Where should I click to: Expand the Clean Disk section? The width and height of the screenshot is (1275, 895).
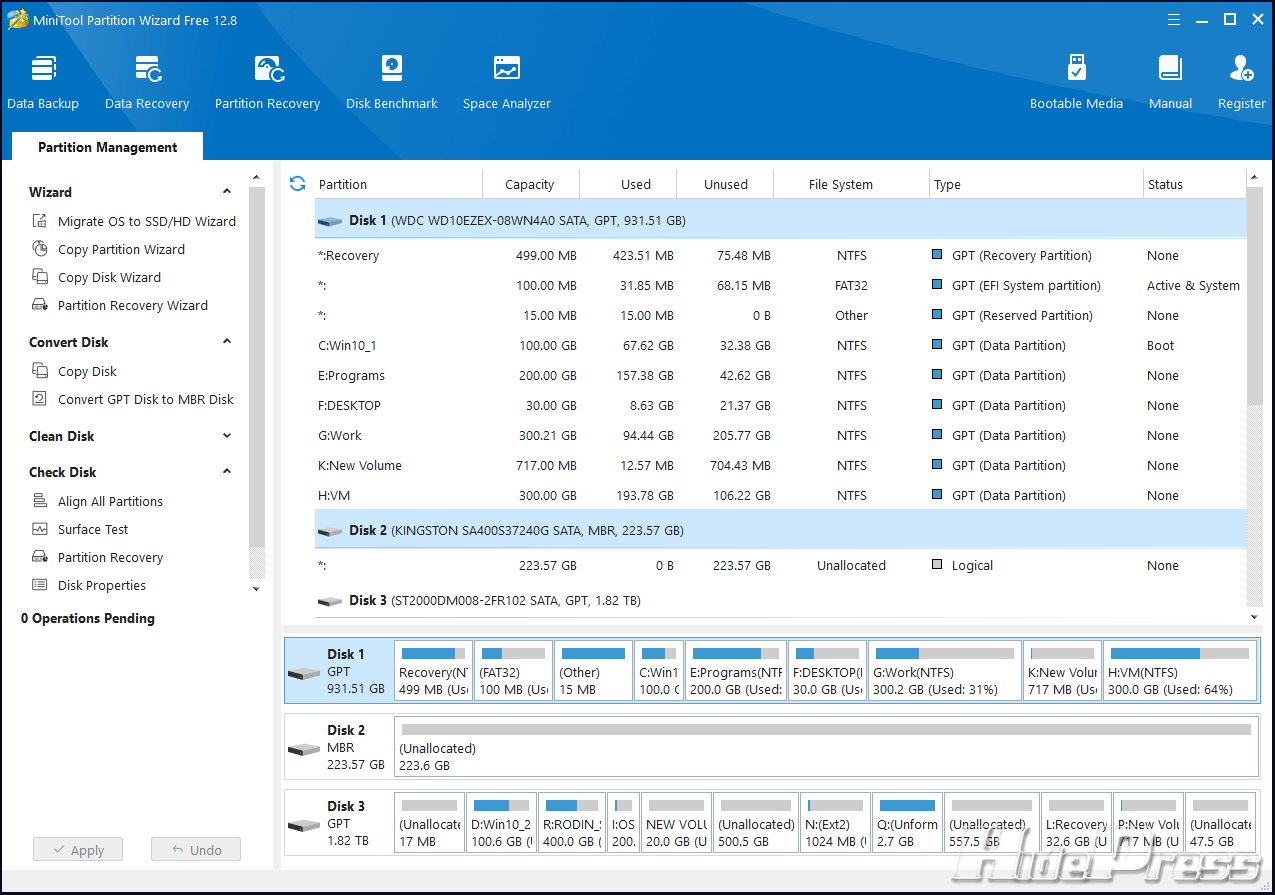coord(227,436)
